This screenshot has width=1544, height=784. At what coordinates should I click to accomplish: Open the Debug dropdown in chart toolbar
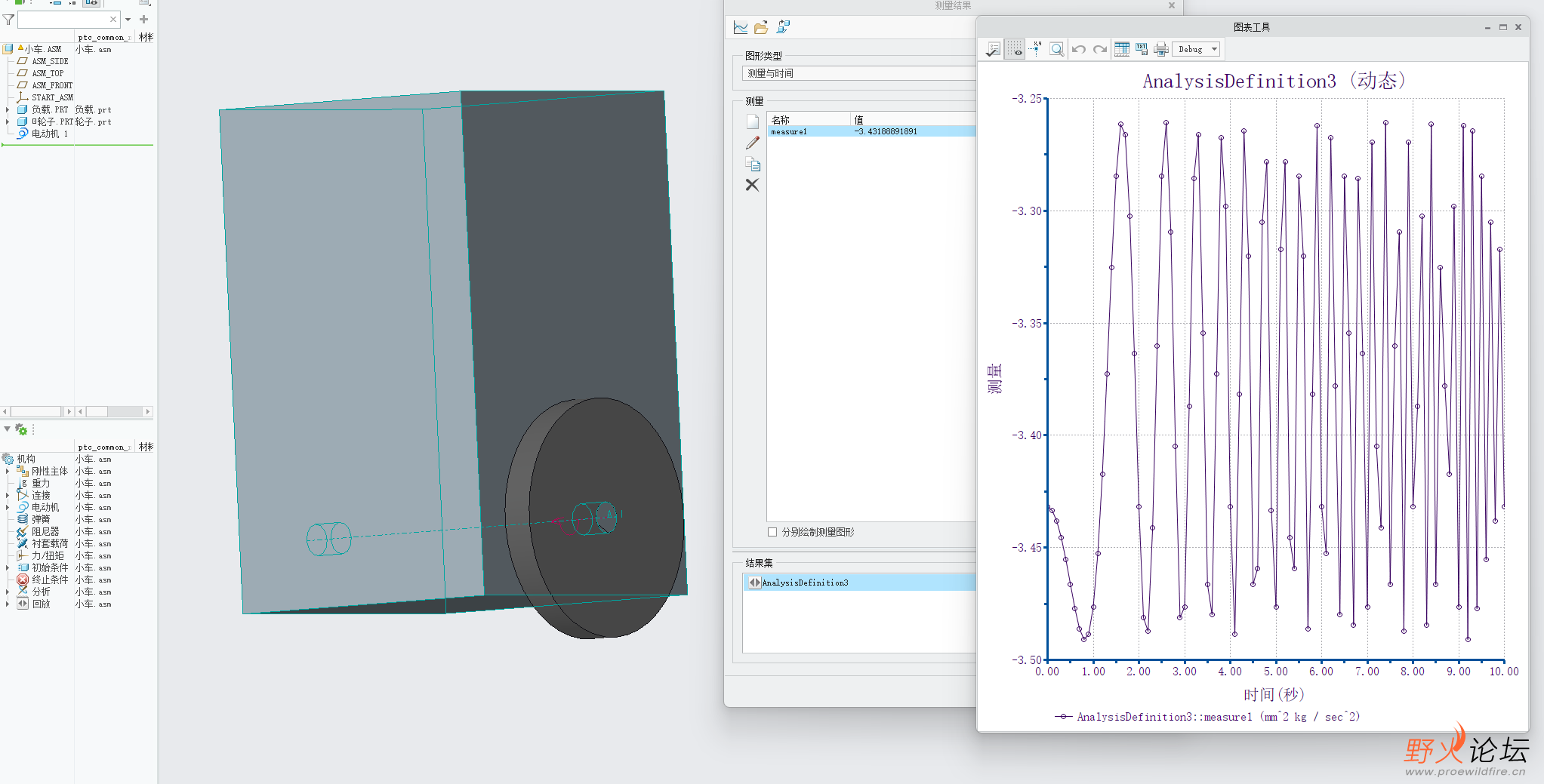tap(1197, 50)
